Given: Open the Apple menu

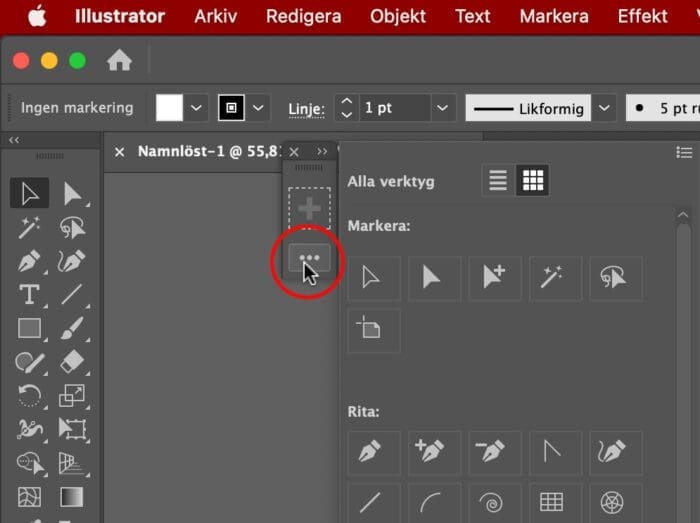Looking at the screenshot, I should pyautogui.click(x=37, y=17).
